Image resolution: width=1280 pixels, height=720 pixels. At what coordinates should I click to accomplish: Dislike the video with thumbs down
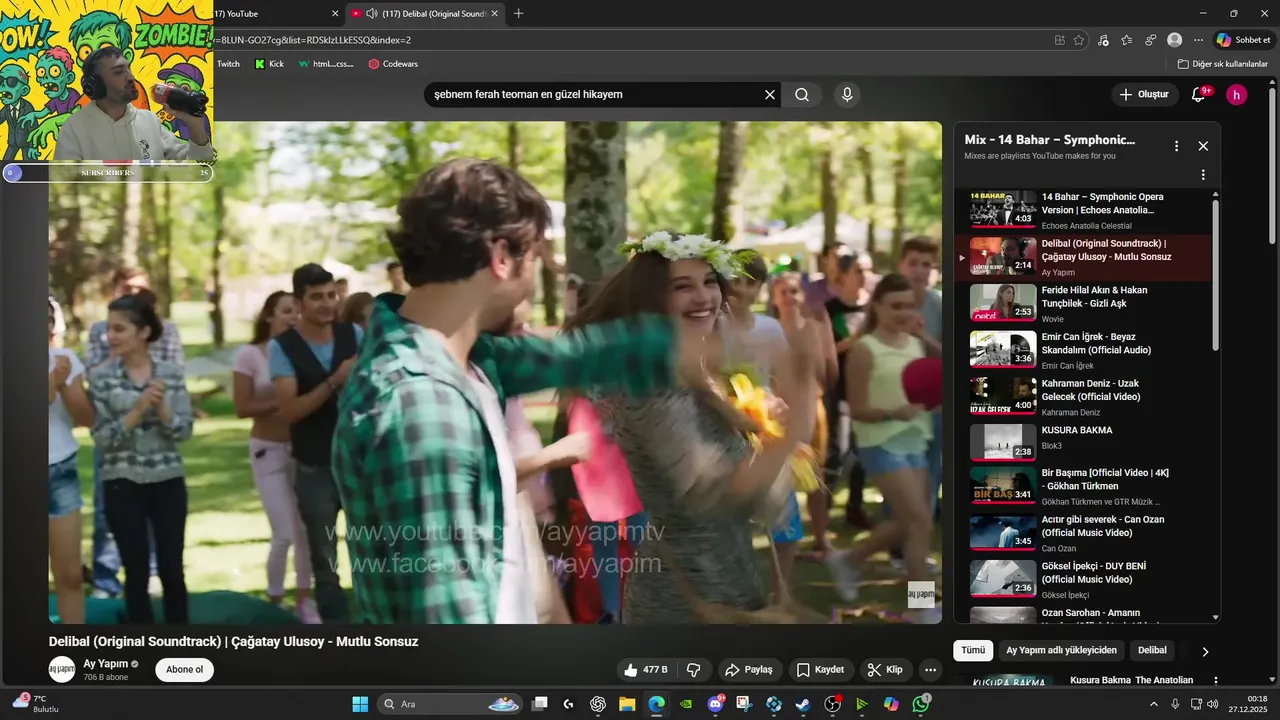(694, 670)
